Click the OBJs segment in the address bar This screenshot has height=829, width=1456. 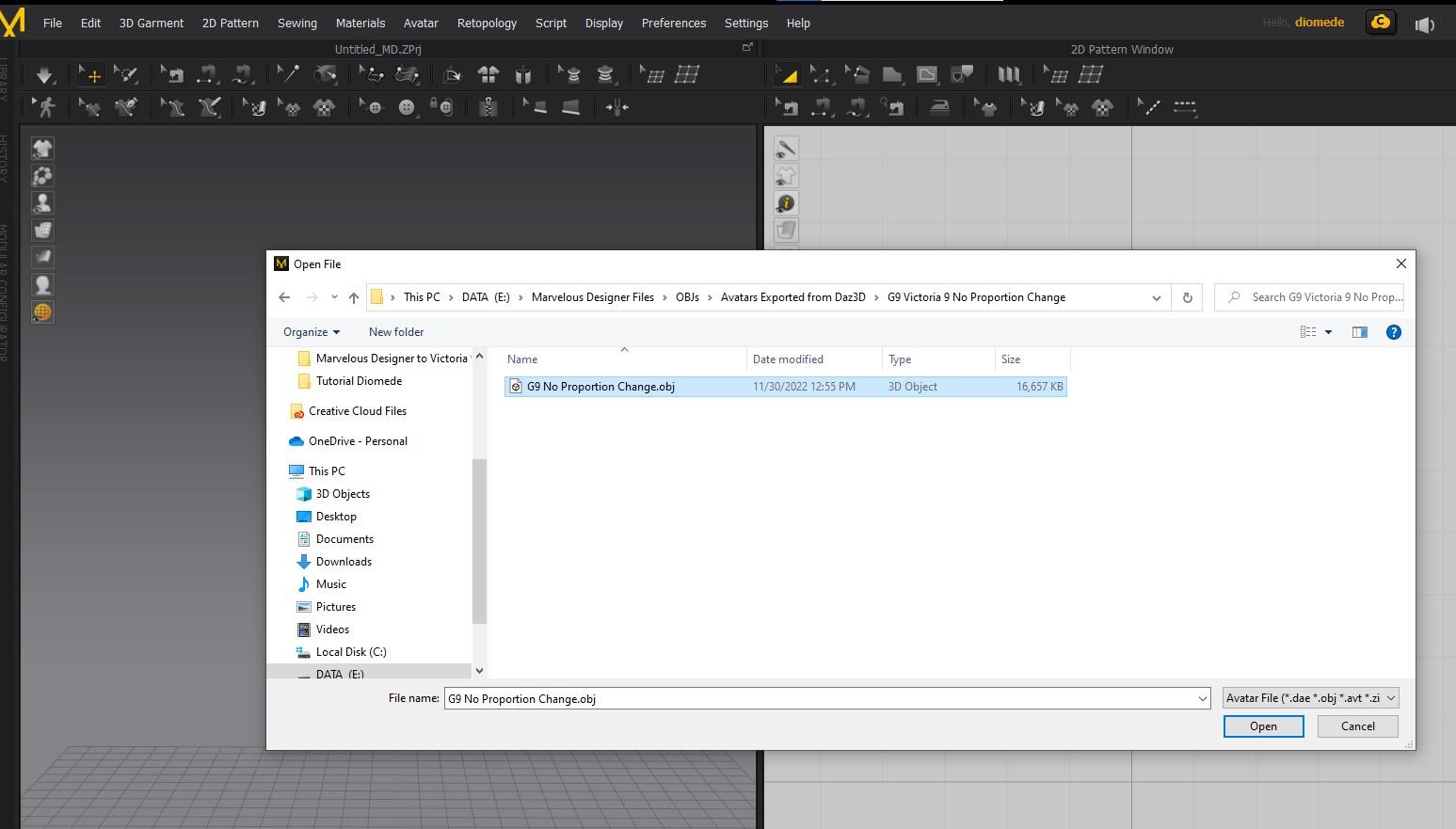coord(687,297)
